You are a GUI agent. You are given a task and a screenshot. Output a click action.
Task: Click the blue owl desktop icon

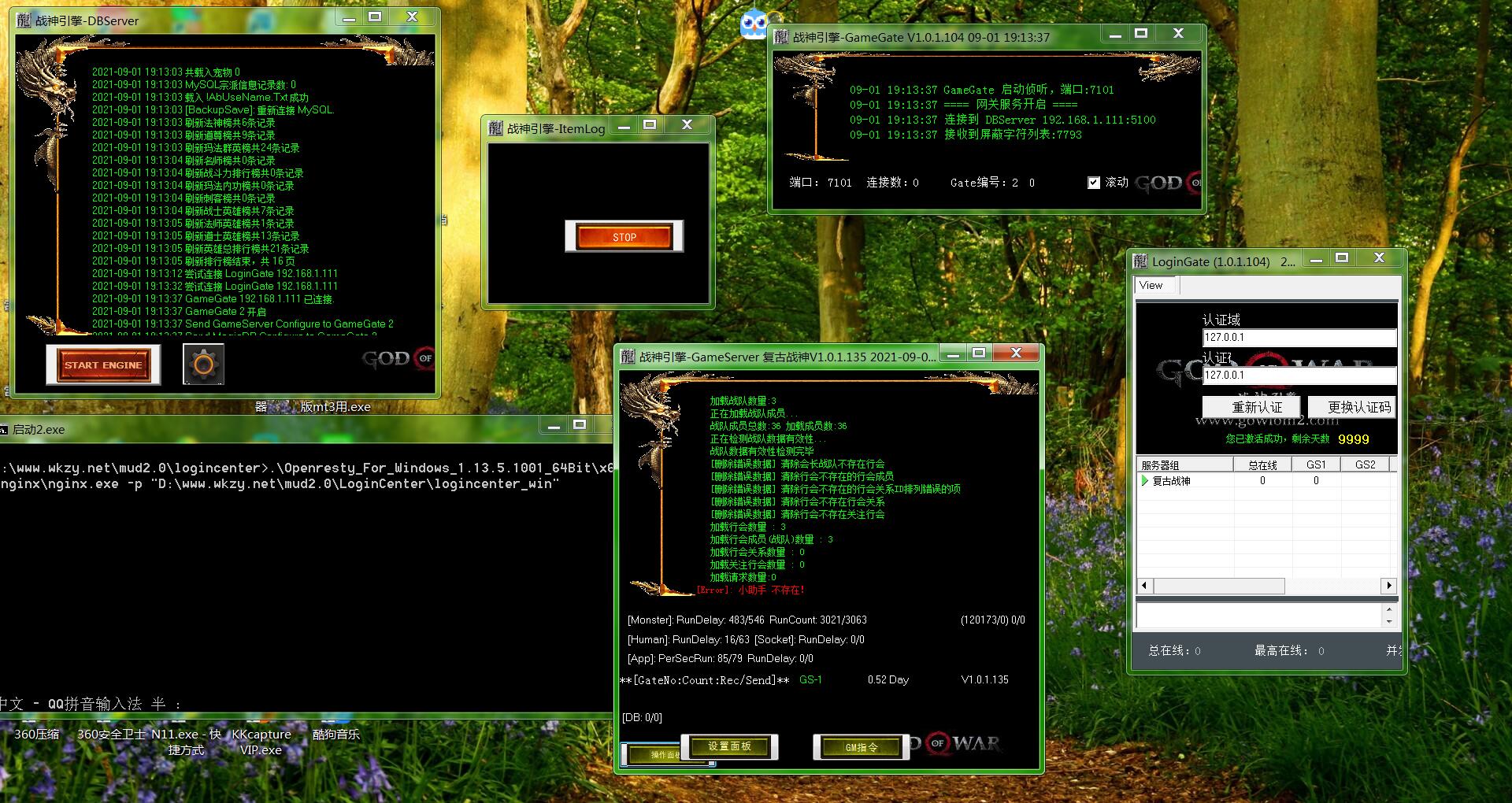pos(754,24)
